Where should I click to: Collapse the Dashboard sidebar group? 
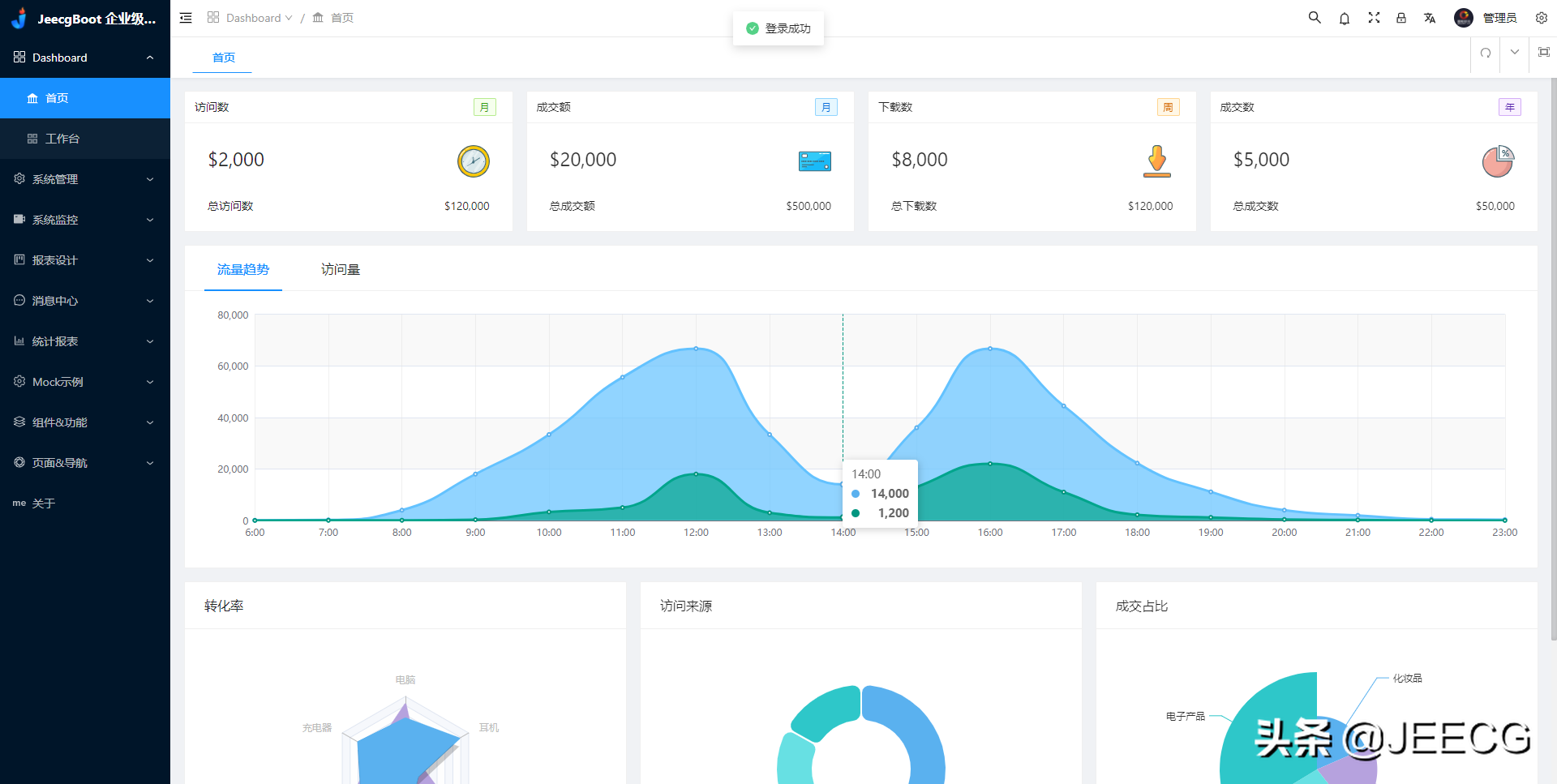[85, 58]
